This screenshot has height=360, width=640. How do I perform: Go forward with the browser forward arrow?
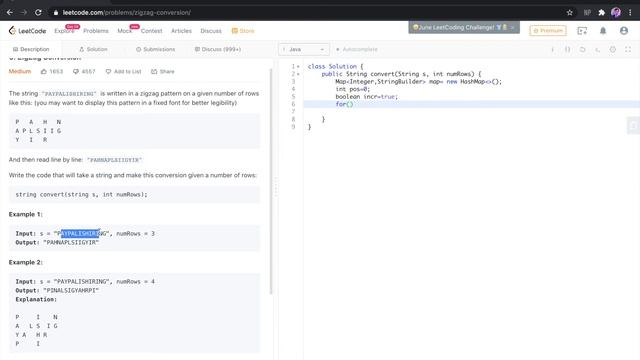click(x=24, y=13)
